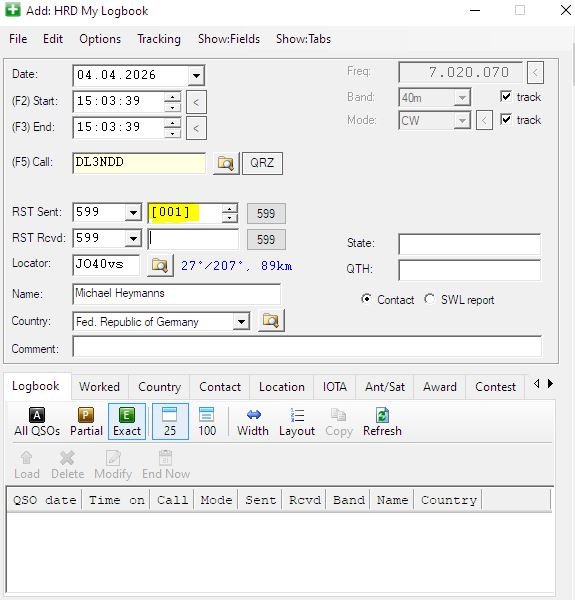The width and height of the screenshot is (575, 600).
Task: Click the country lookup icon
Action: tap(271, 321)
